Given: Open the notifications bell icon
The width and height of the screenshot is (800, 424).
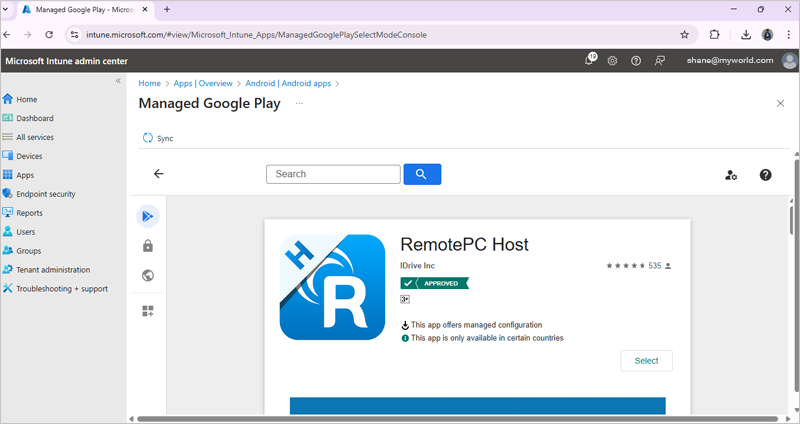Looking at the screenshot, I should 590,60.
